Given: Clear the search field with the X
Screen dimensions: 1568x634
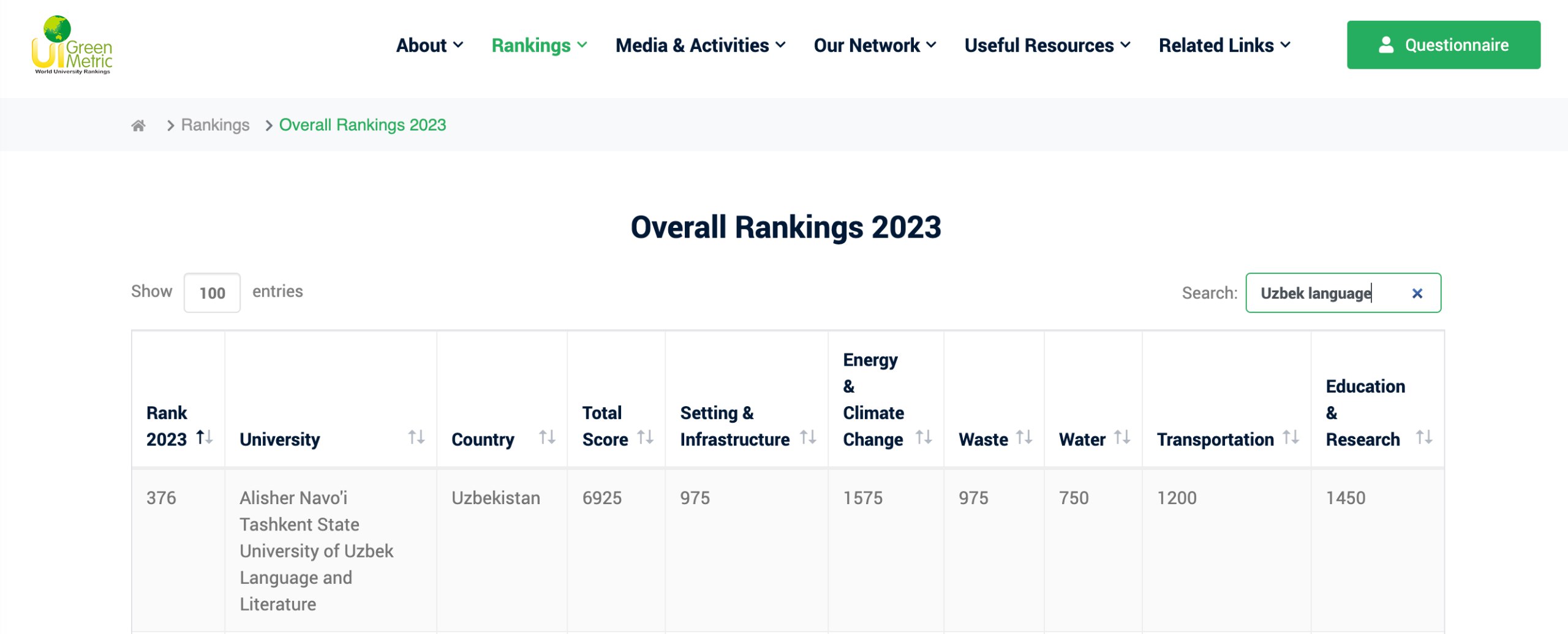Looking at the screenshot, I should coord(1417,293).
